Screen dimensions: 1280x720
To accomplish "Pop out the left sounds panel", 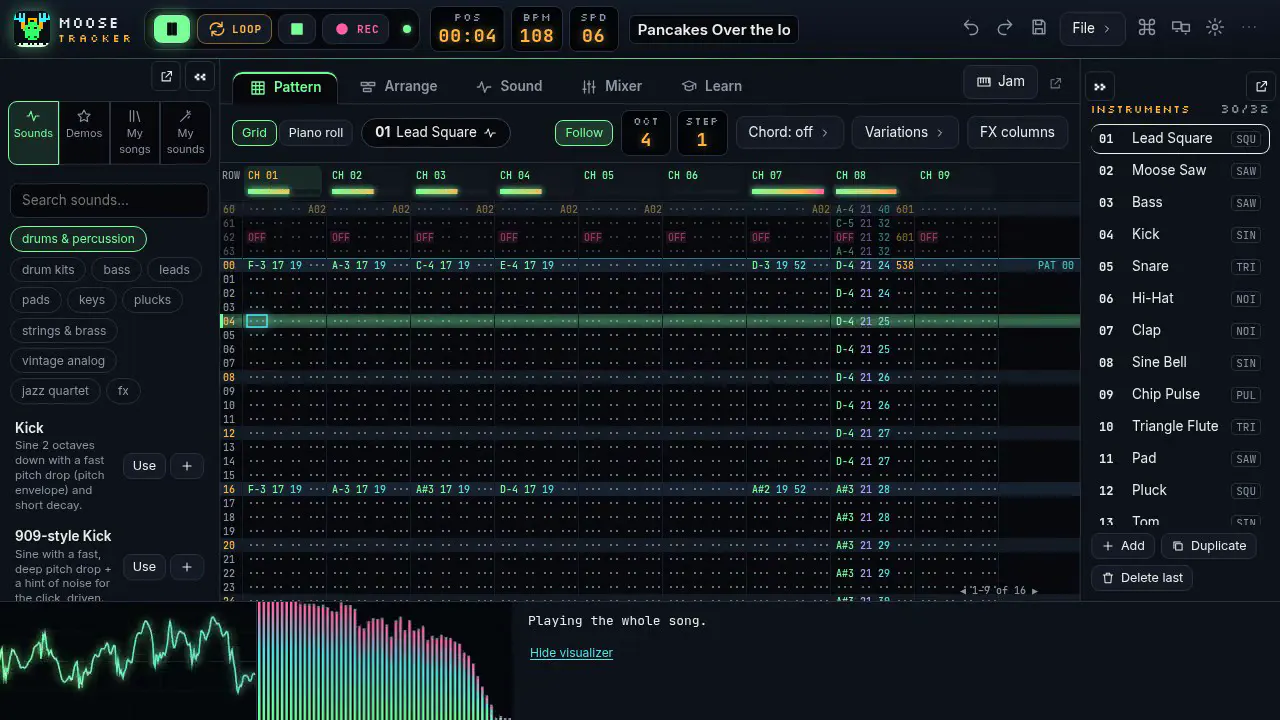I will pyautogui.click(x=167, y=76).
